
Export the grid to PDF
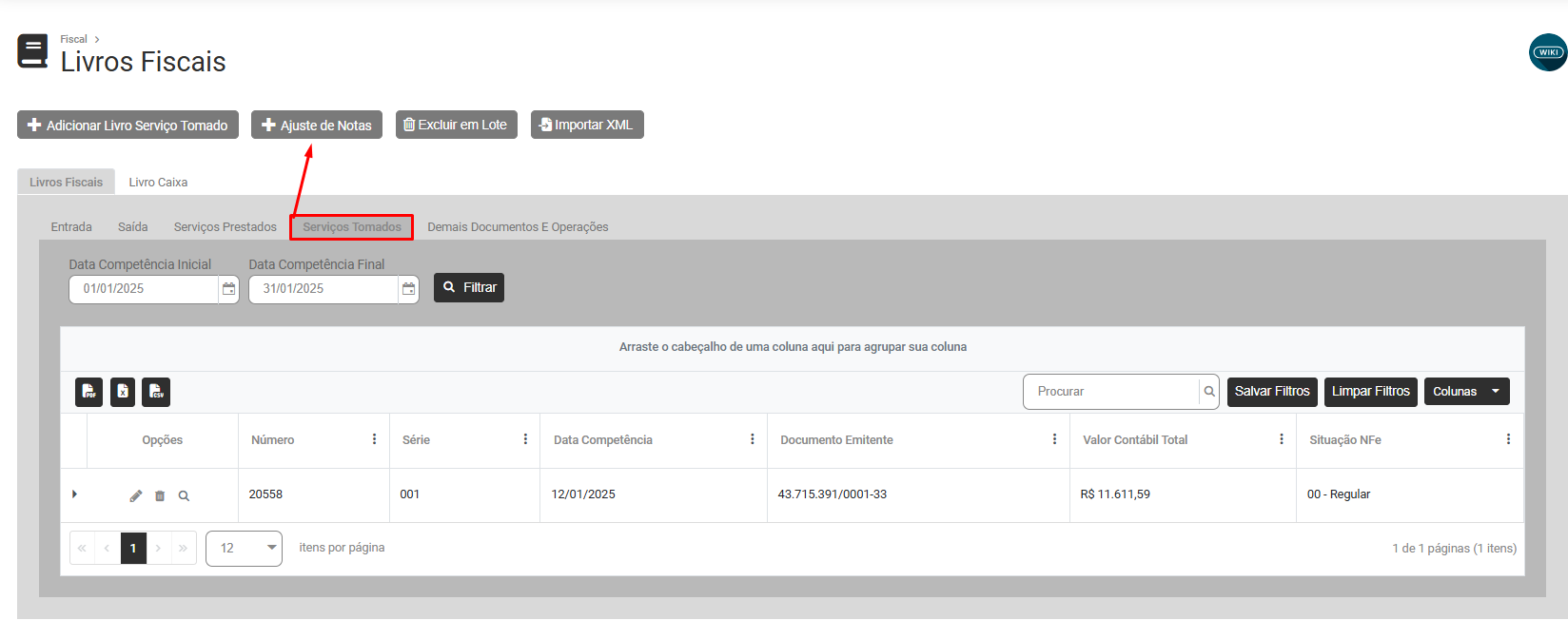(88, 392)
